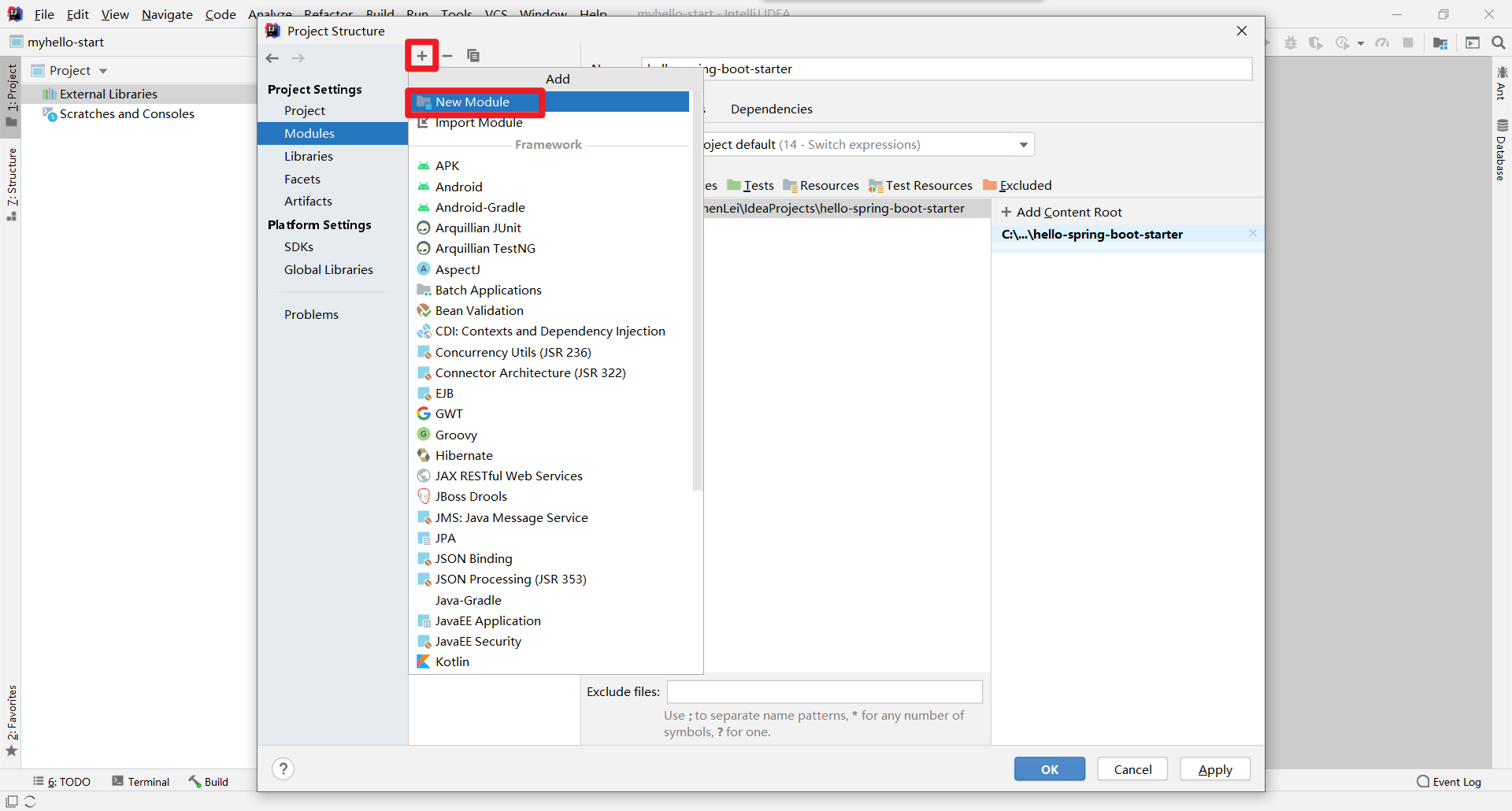The height and width of the screenshot is (811, 1512).
Task: Open the Terminal tool window
Action: tap(140, 782)
